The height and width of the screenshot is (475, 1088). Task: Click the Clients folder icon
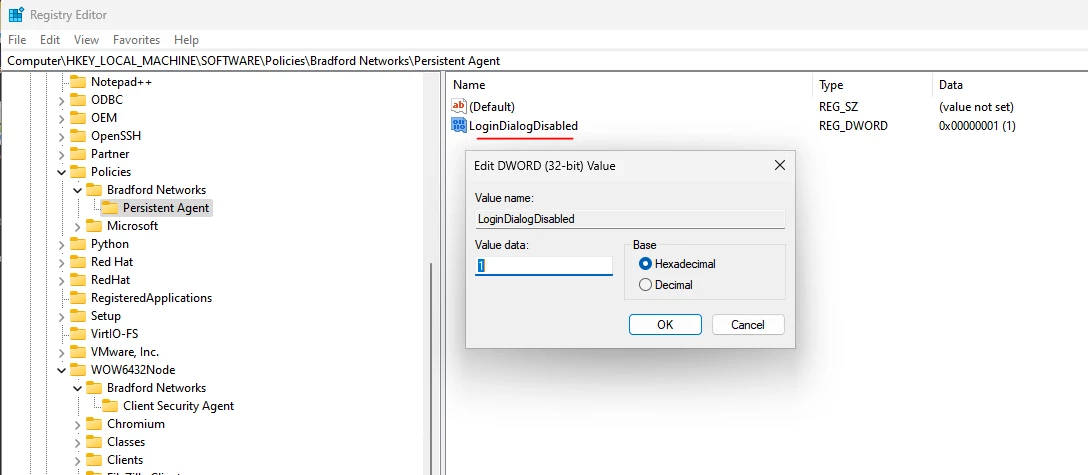tap(94, 460)
